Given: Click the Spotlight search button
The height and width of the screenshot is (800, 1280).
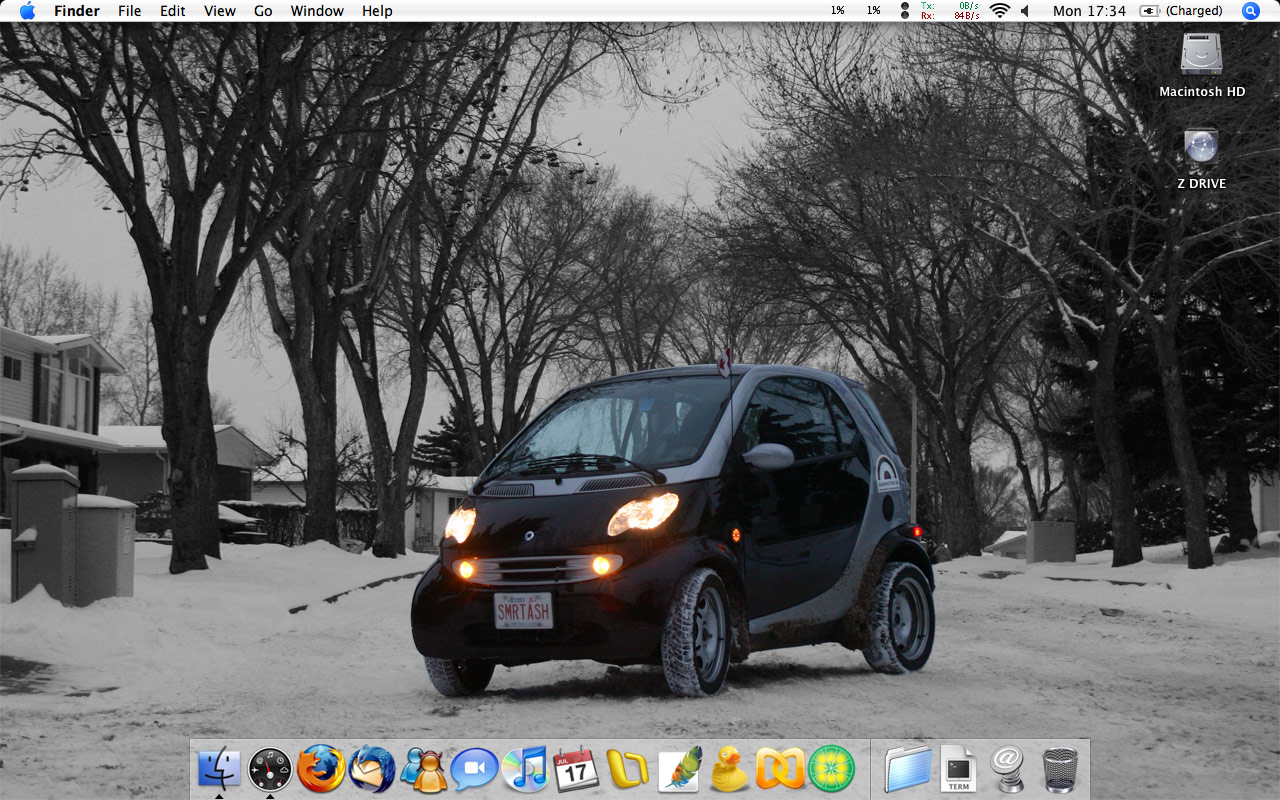Looking at the screenshot, I should click(1250, 11).
